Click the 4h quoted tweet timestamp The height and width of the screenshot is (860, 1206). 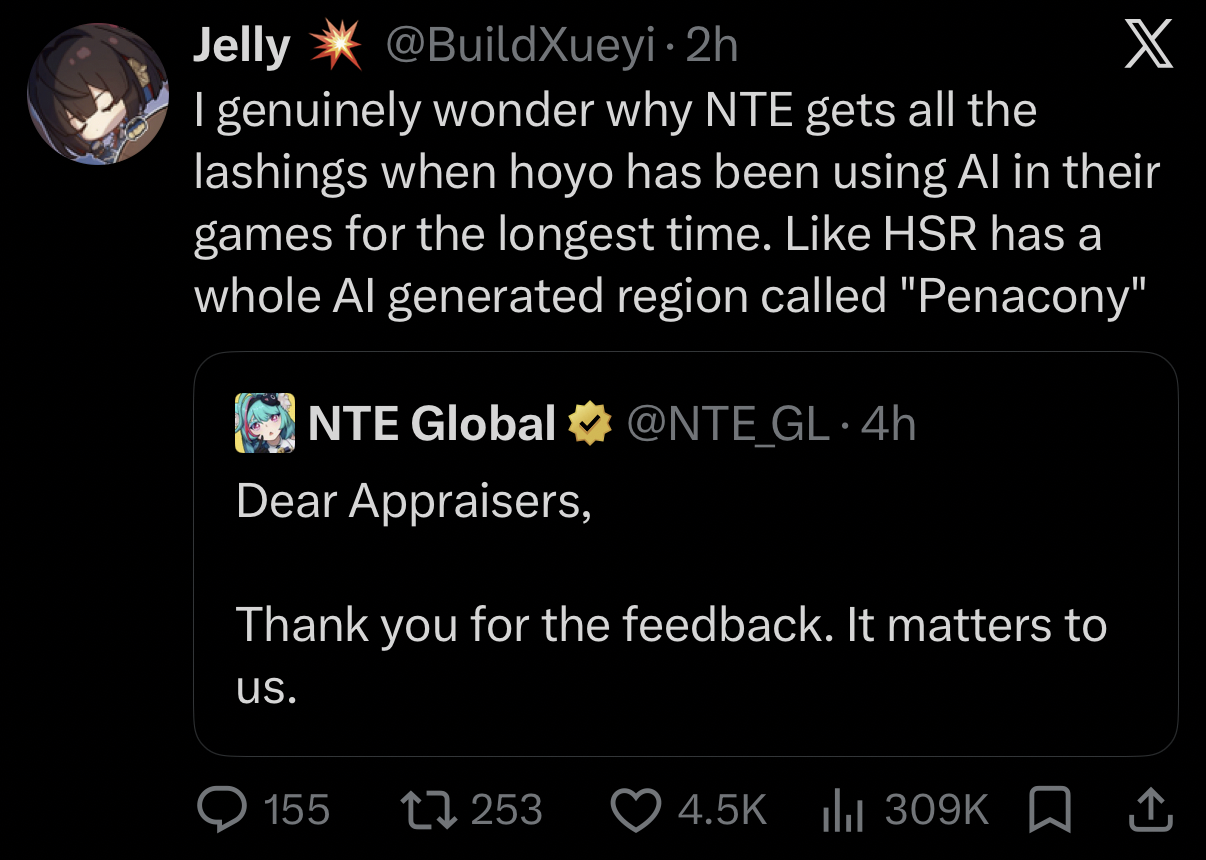tap(888, 425)
